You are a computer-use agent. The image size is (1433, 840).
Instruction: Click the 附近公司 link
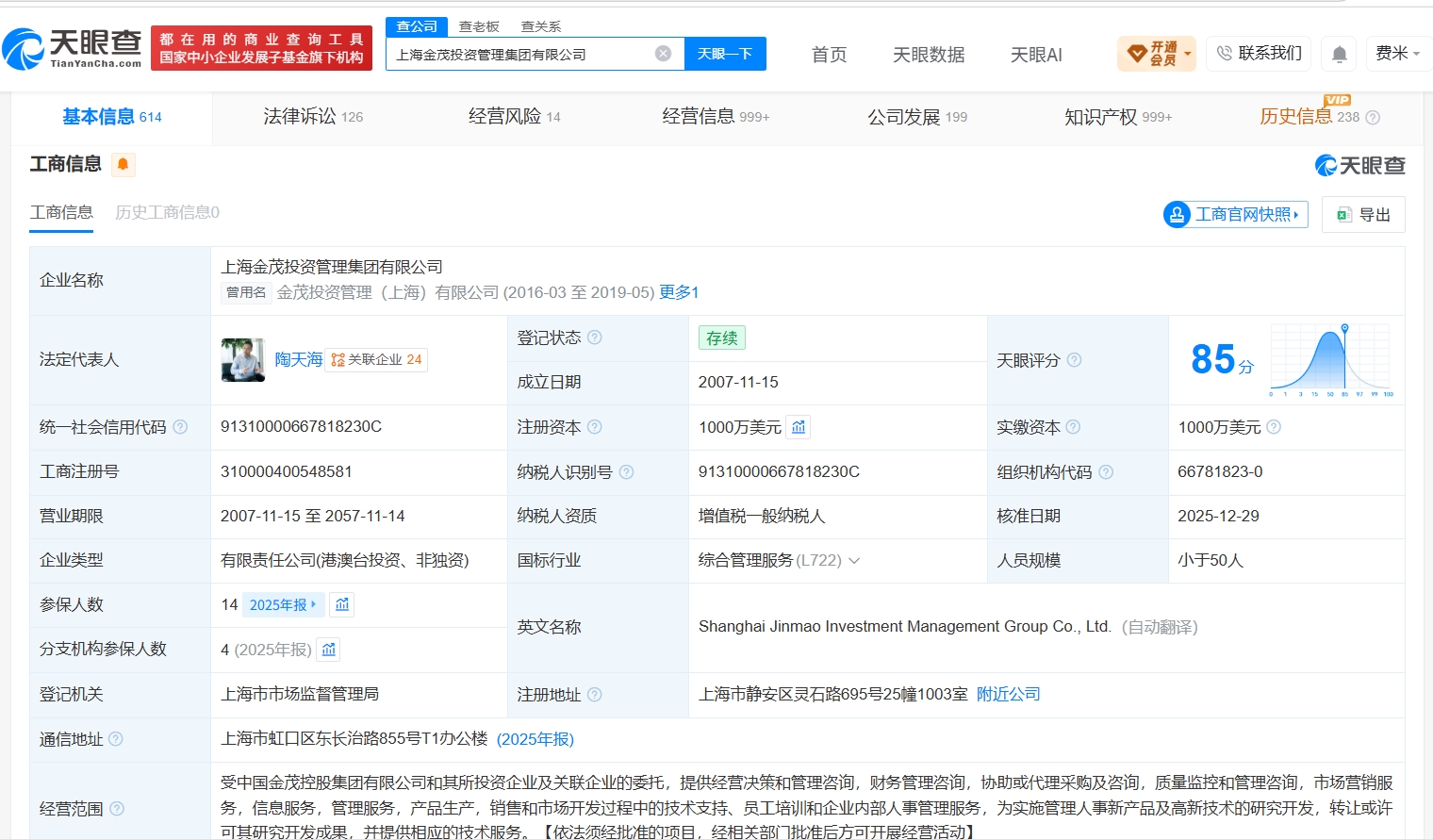click(x=1008, y=695)
